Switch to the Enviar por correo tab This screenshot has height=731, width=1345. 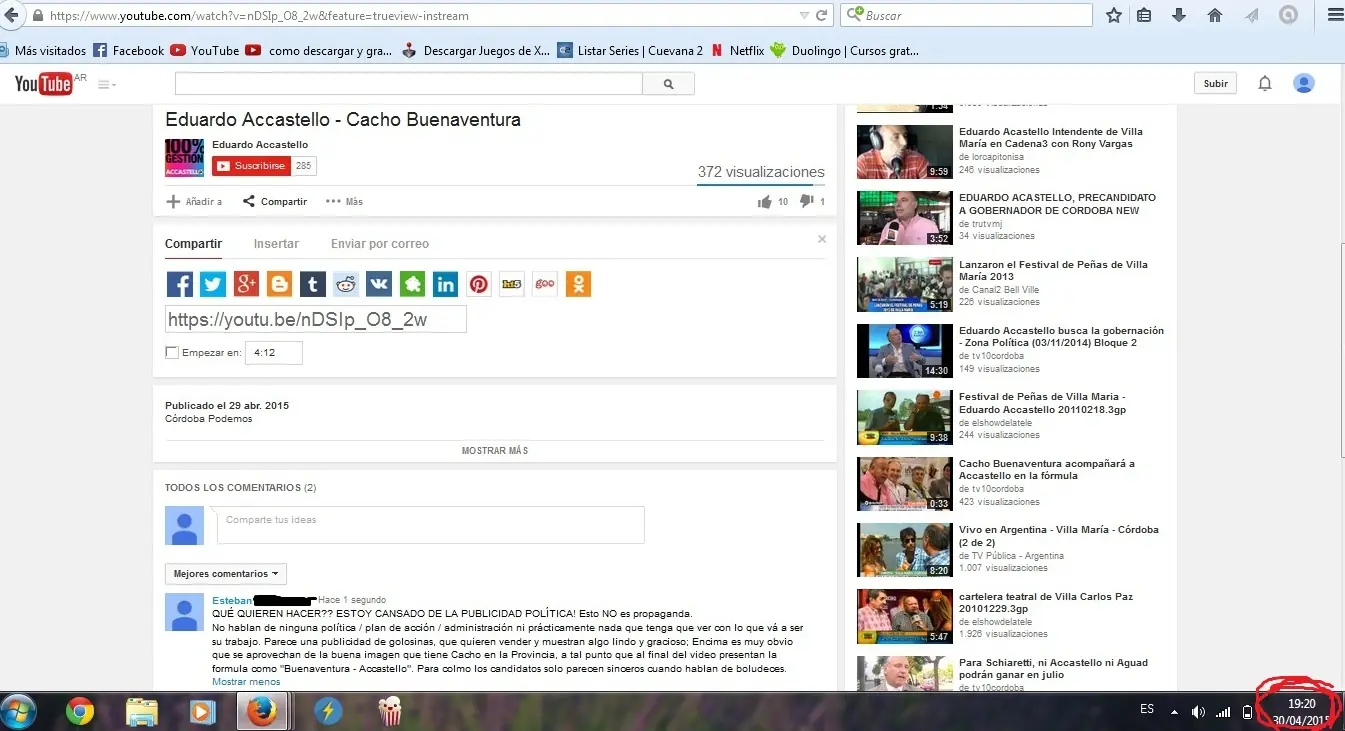coord(380,244)
